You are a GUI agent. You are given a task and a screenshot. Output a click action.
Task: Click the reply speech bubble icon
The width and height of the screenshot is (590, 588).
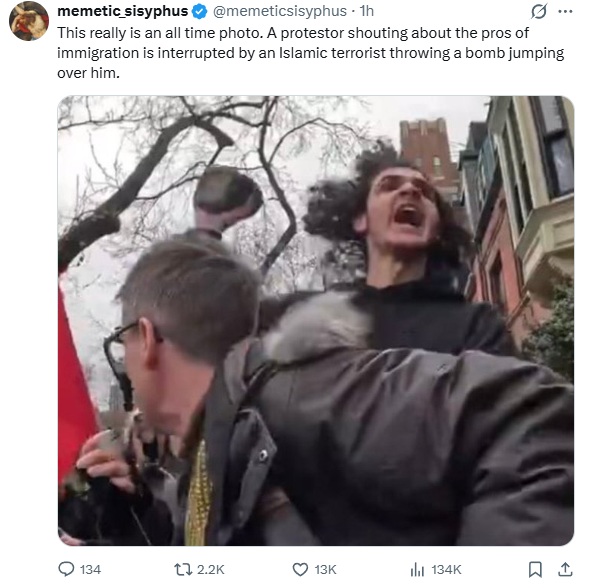pyautogui.click(x=66, y=569)
